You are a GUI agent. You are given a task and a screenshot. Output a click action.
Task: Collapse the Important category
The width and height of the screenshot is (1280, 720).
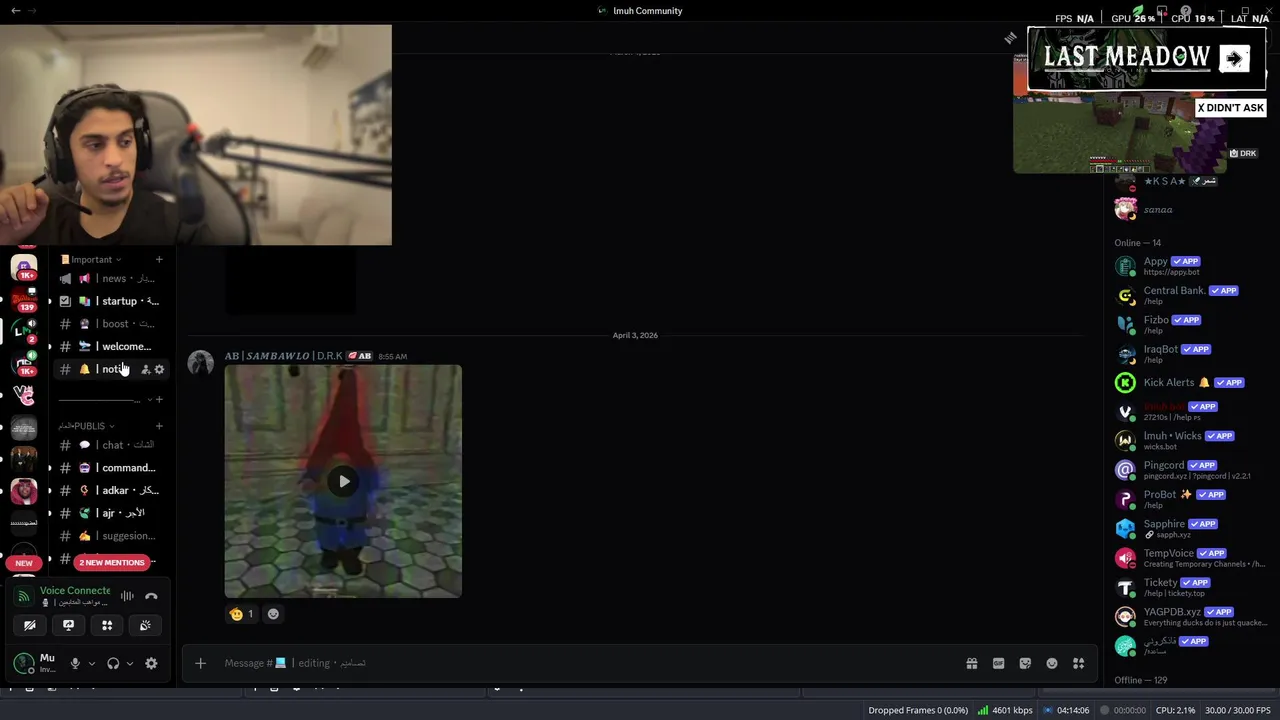point(91,259)
